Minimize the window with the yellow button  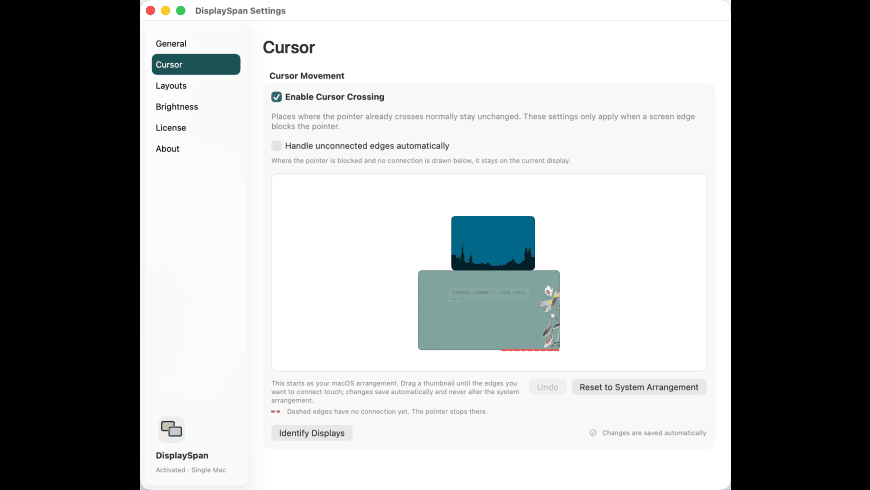click(x=165, y=11)
